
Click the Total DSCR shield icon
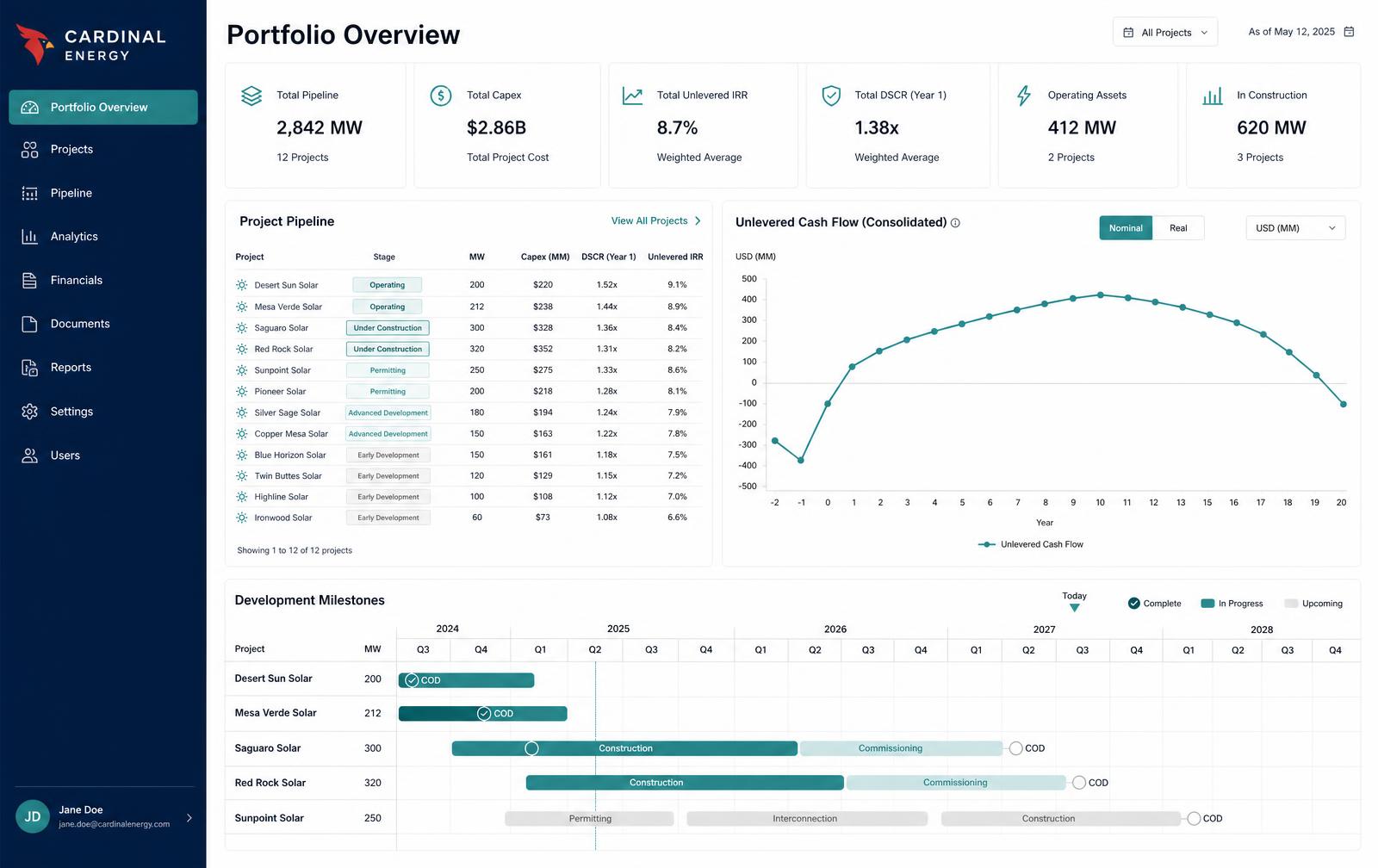point(831,96)
